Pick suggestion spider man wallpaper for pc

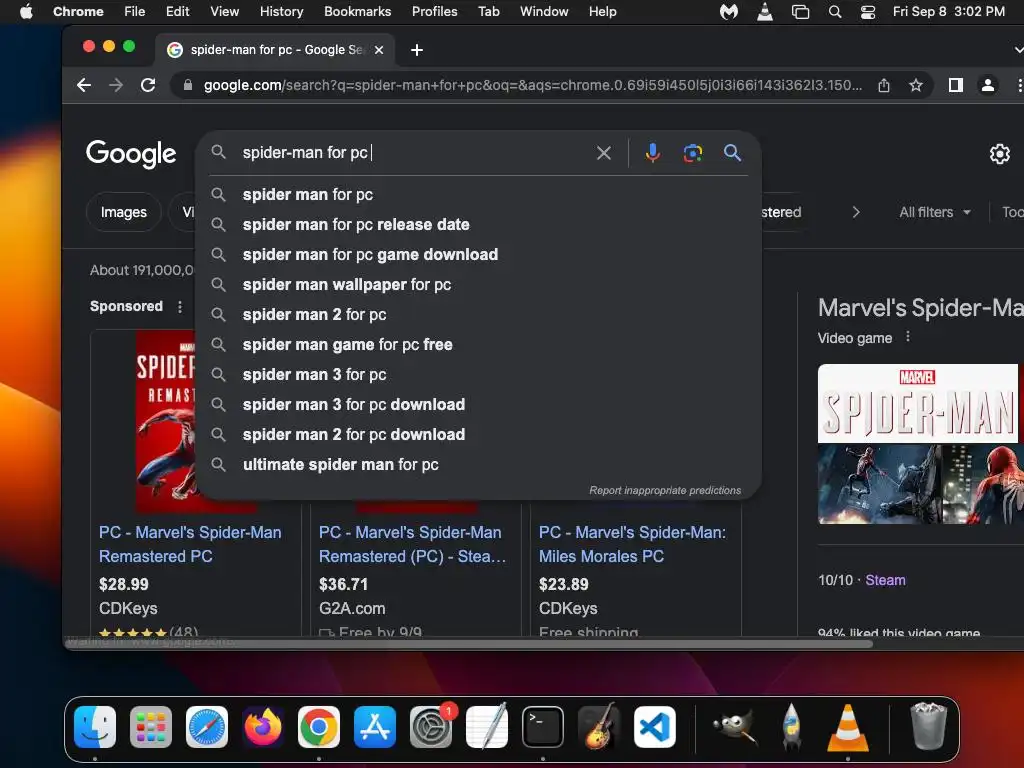pyautogui.click(x=478, y=285)
